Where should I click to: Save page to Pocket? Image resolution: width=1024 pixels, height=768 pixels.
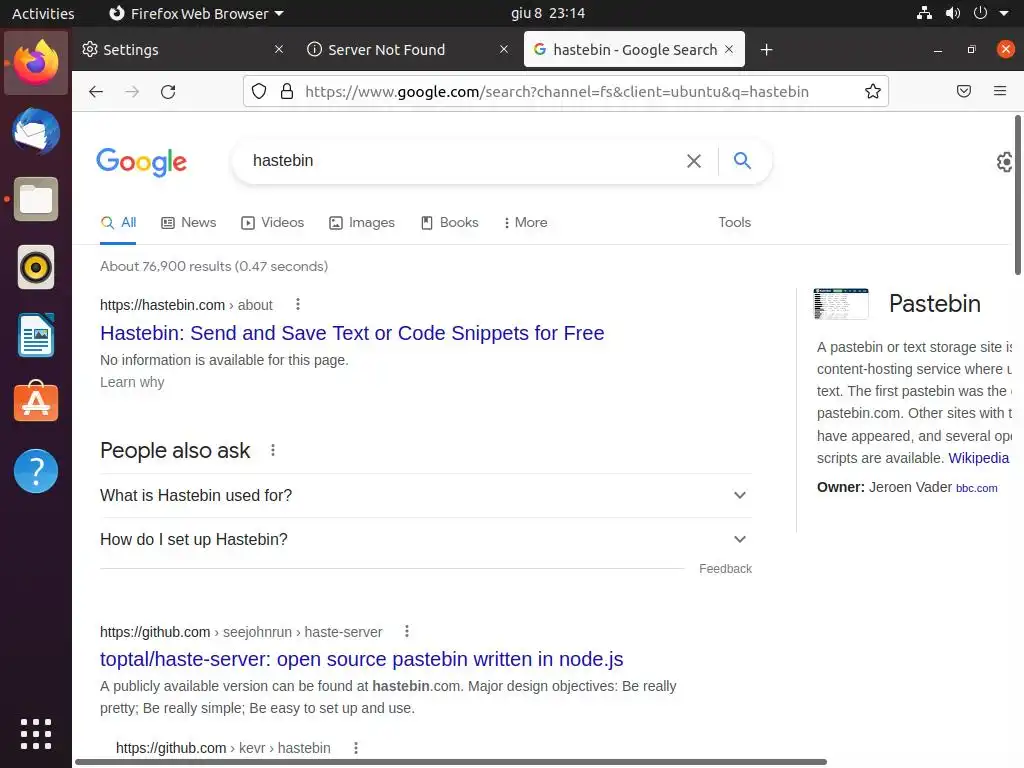coord(963,91)
